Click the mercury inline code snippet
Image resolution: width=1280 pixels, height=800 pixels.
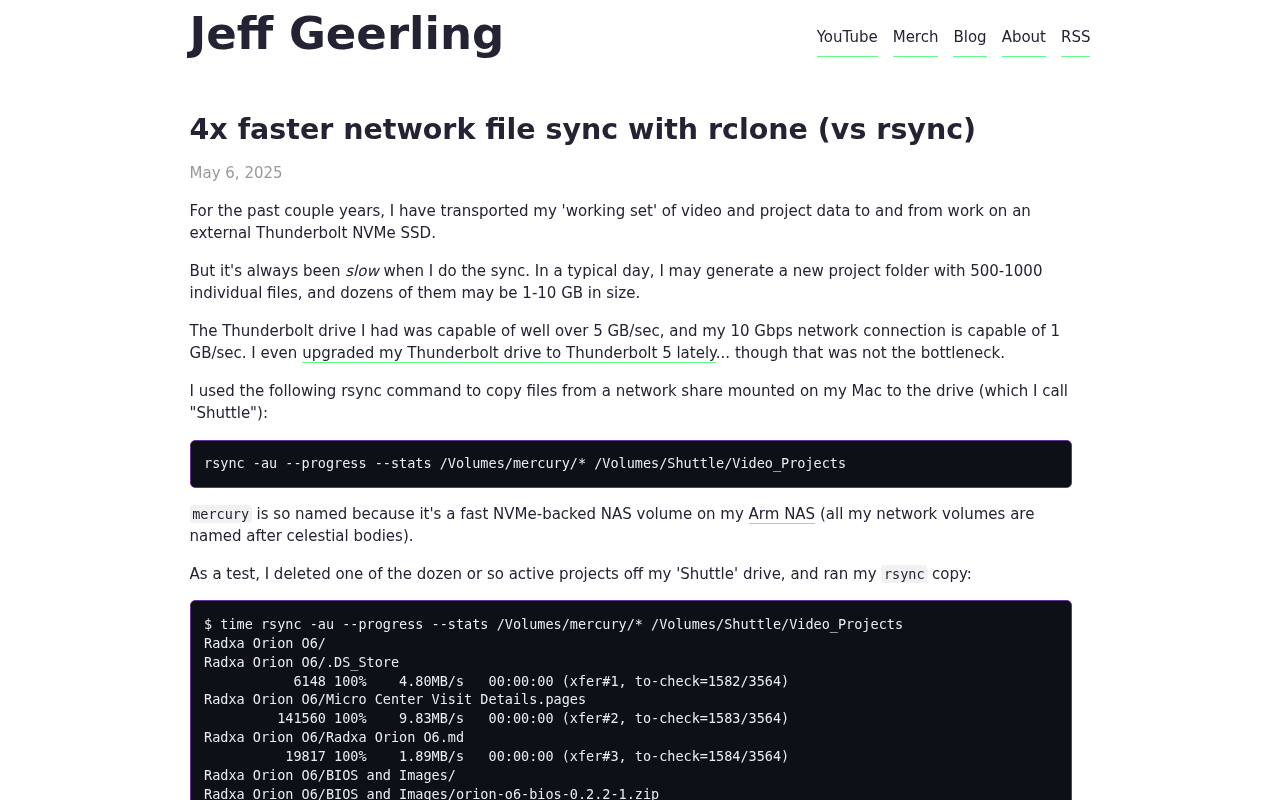(220, 514)
